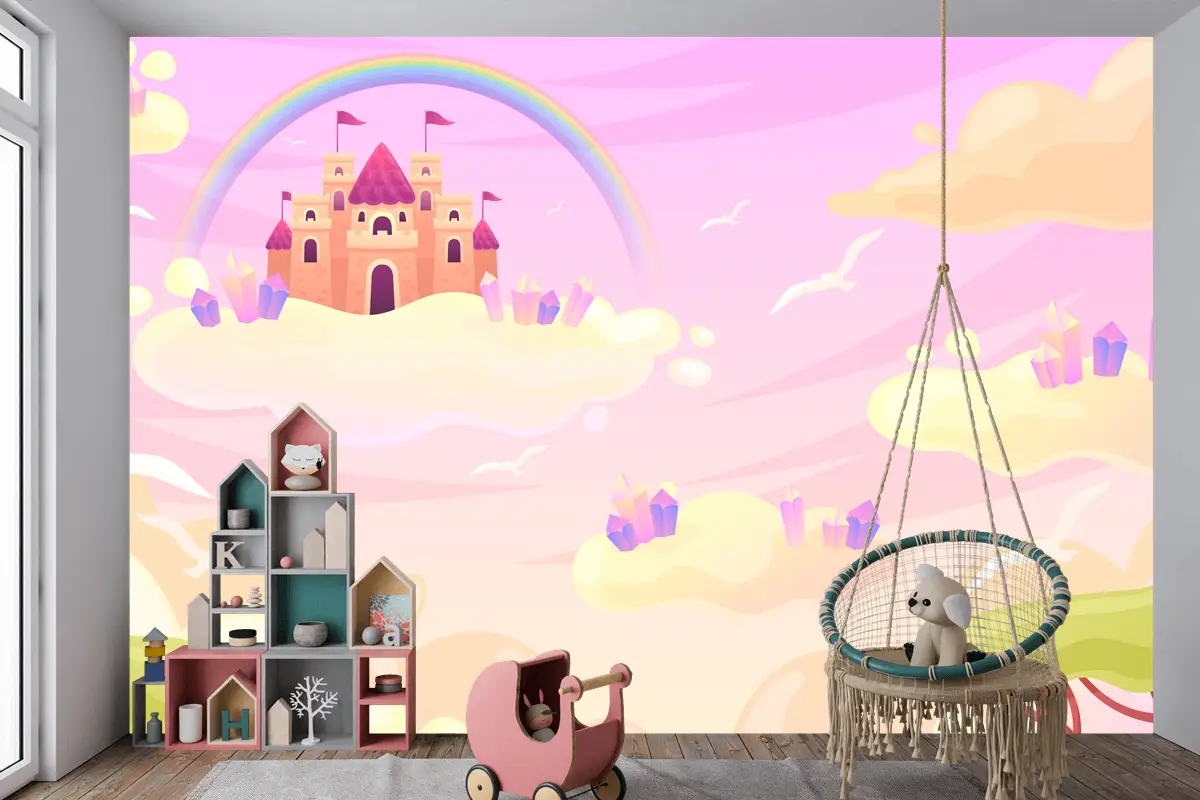Select the letter K block on the shelf

coord(229,554)
